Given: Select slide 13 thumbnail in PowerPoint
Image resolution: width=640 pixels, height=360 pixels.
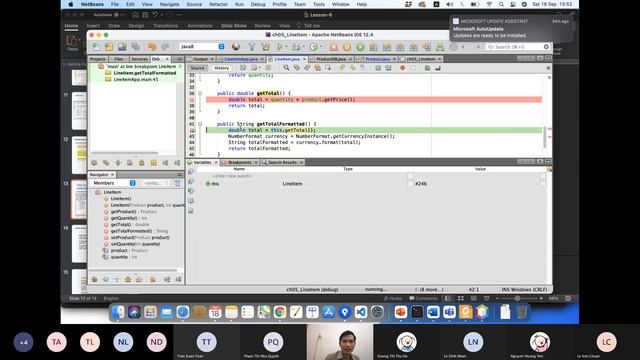Looking at the screenshot, I should pyautogui.click(x=79, y=200).
